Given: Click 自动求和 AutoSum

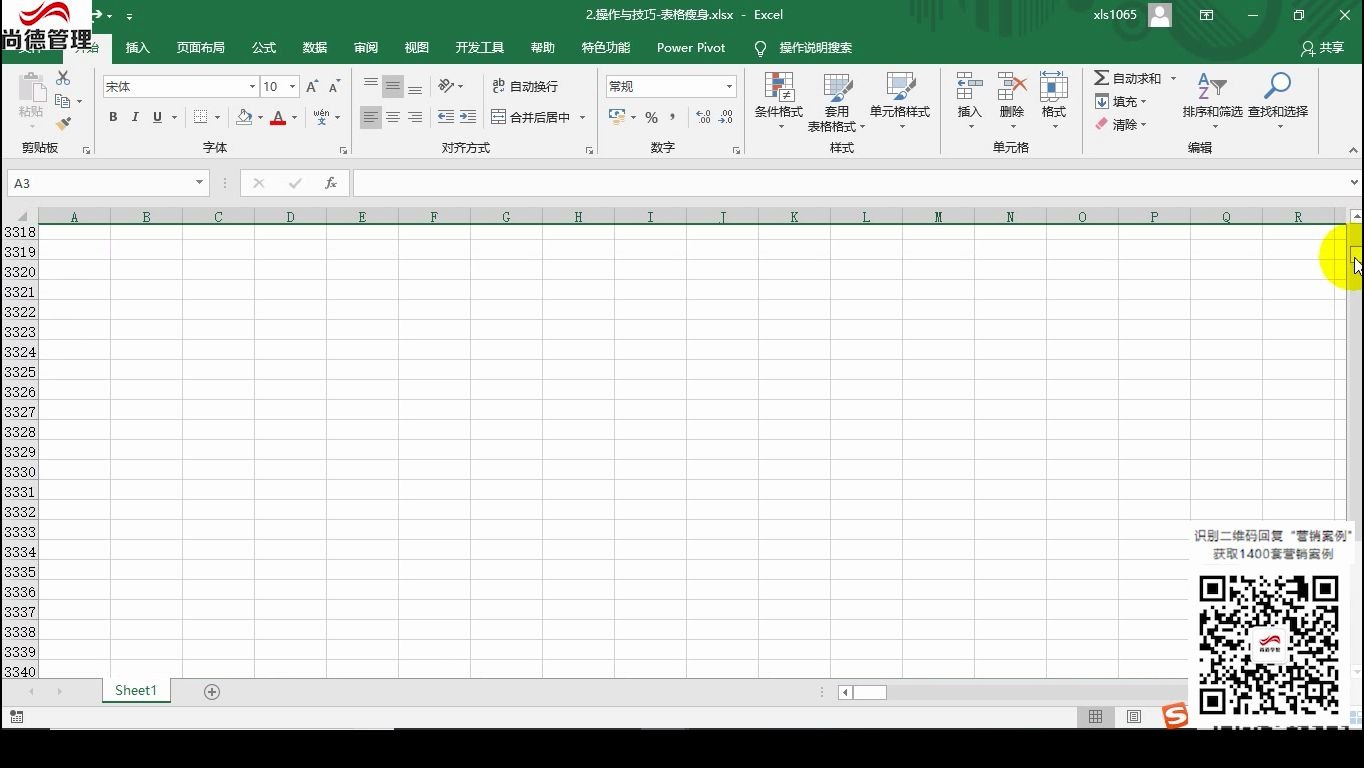Looking at the screenshot, I should (x=1128, y=78).
